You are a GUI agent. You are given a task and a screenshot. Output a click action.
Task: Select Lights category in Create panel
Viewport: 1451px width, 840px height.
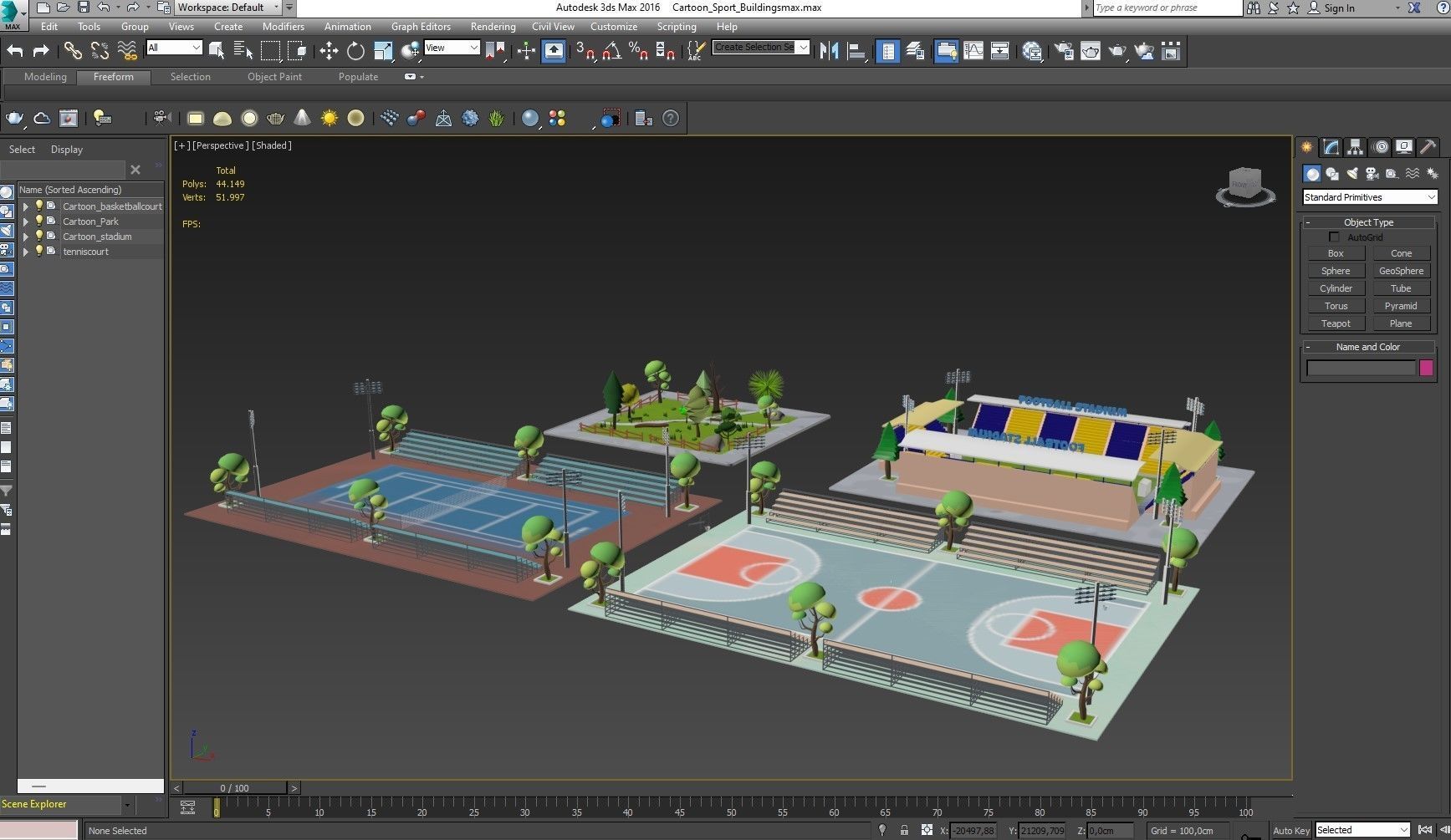[x=1352, y=174]
